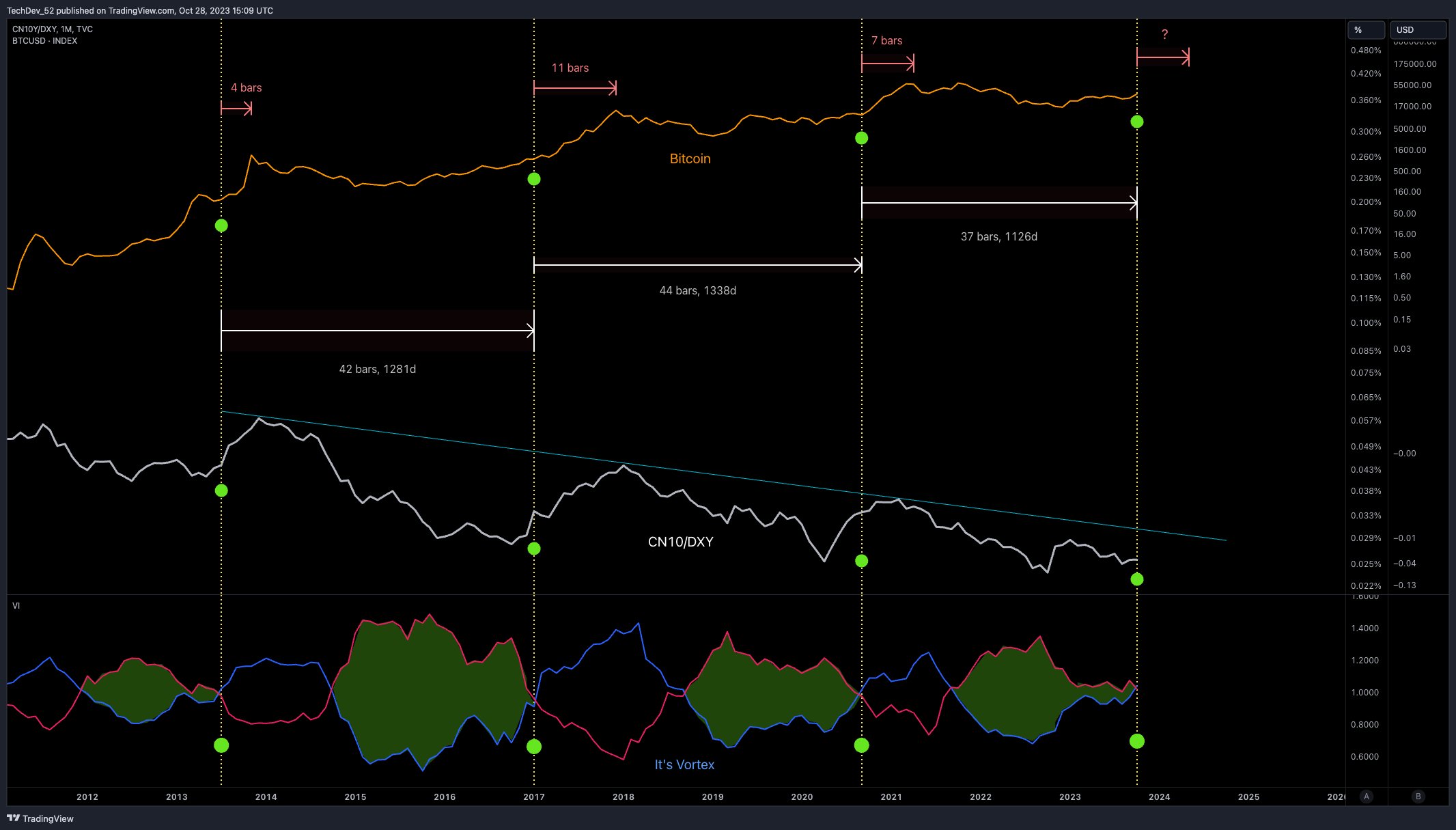Toggle percentage scale with the % button
Image resolution: width=1456 pixels, height=830 pixels.
click(1365, 29)
